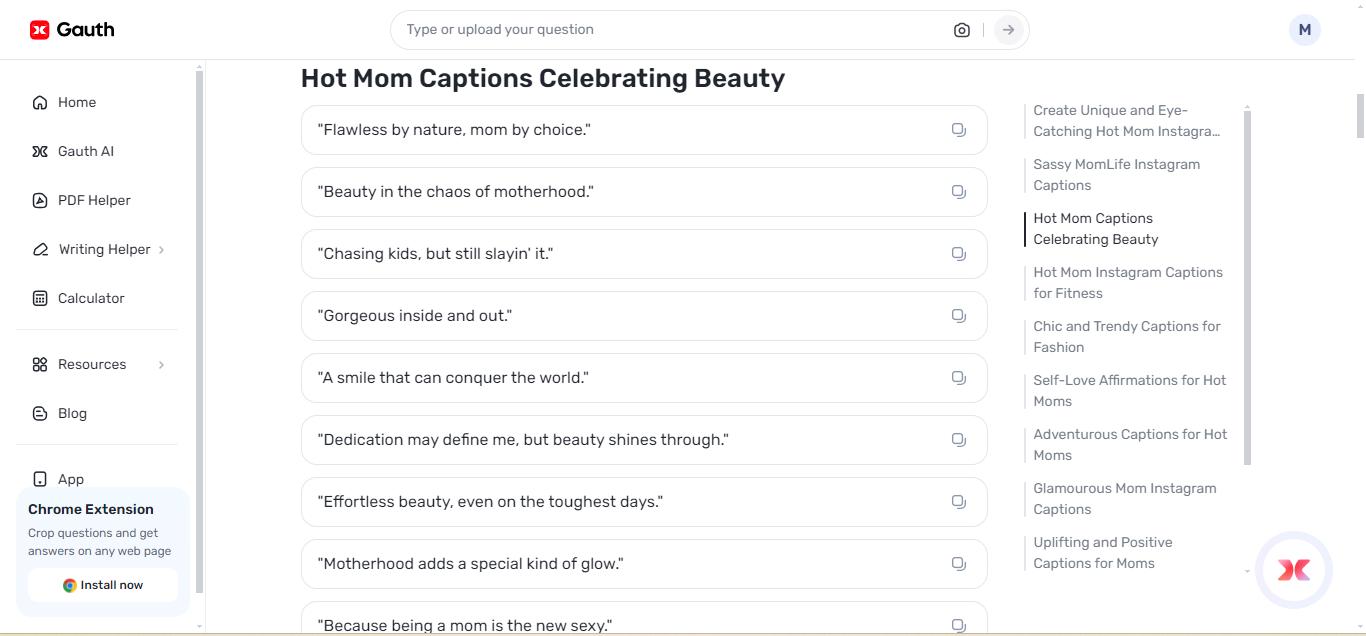Open 'Hot Mom Instagram Captions for Fitness'
This screenshot has width=1366, height=636.
tap(1128, 282)
